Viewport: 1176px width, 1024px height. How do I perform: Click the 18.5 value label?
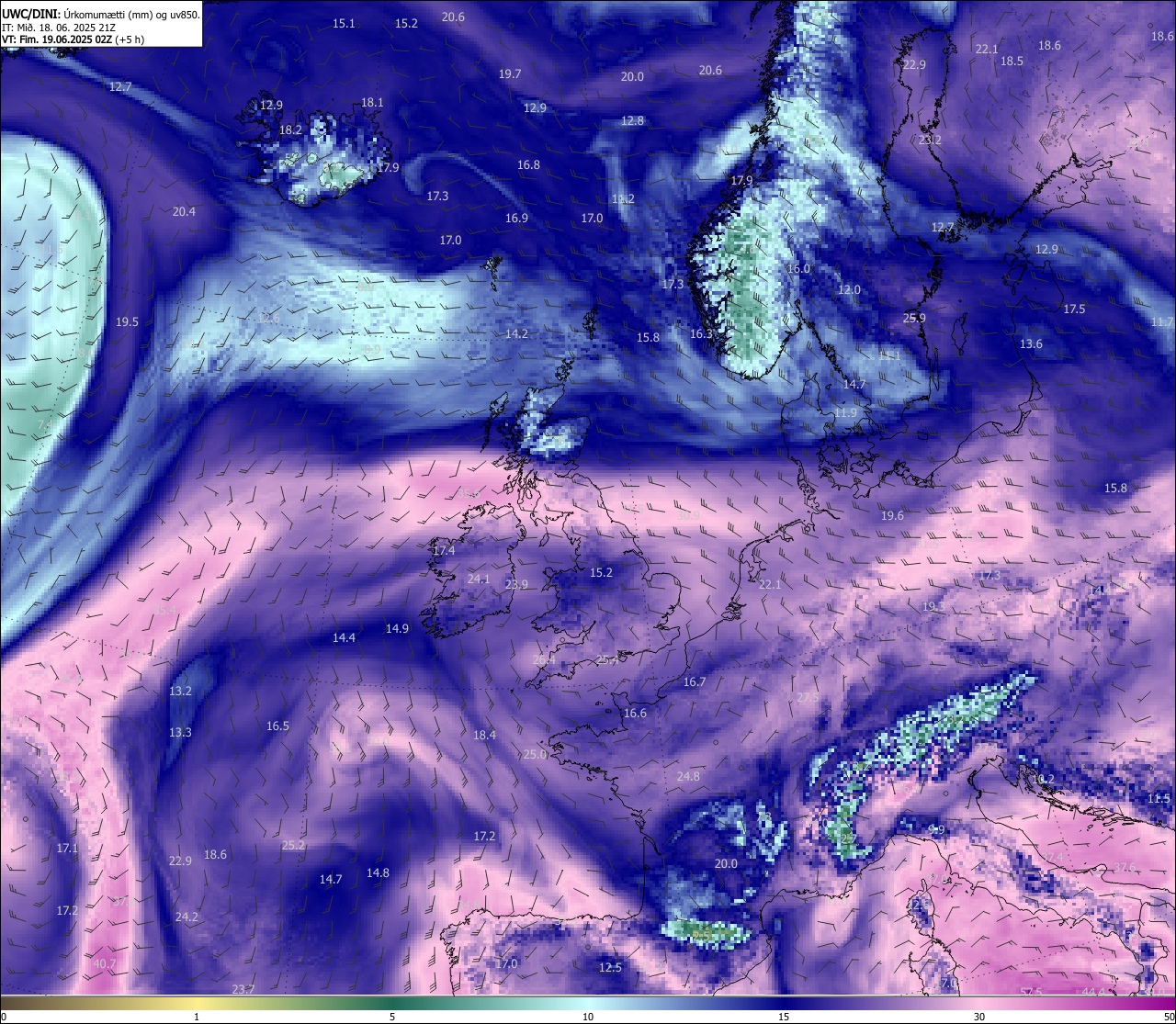[1012, 61]
